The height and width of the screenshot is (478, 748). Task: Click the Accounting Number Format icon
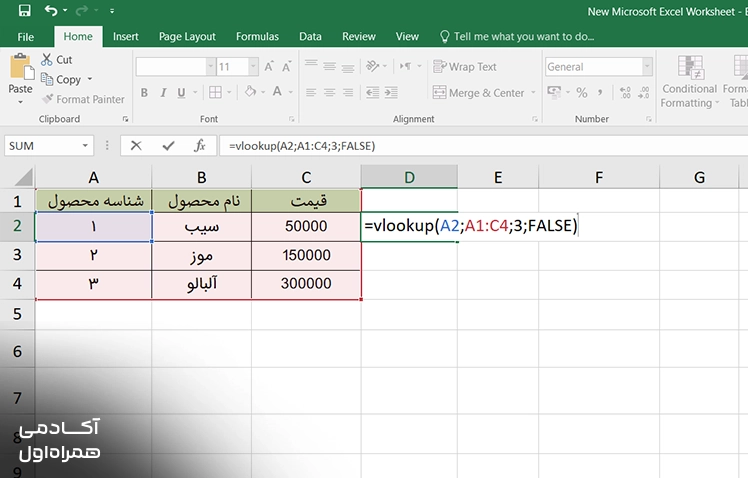click(x=554, y=92)
